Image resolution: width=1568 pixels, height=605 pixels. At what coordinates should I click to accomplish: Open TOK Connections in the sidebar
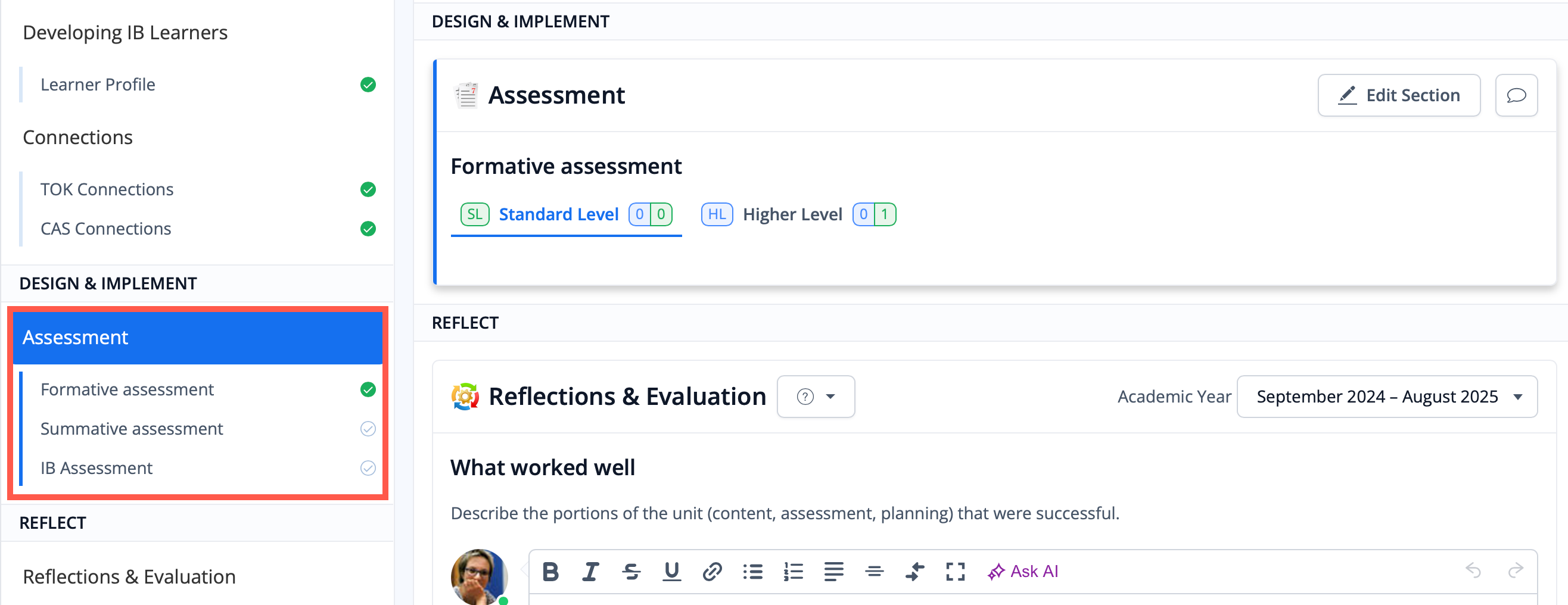tap(107, 189)
